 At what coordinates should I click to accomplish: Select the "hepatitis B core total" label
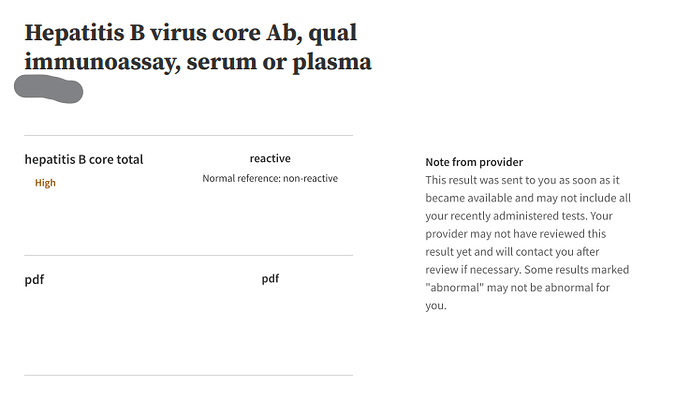point(84,159)
